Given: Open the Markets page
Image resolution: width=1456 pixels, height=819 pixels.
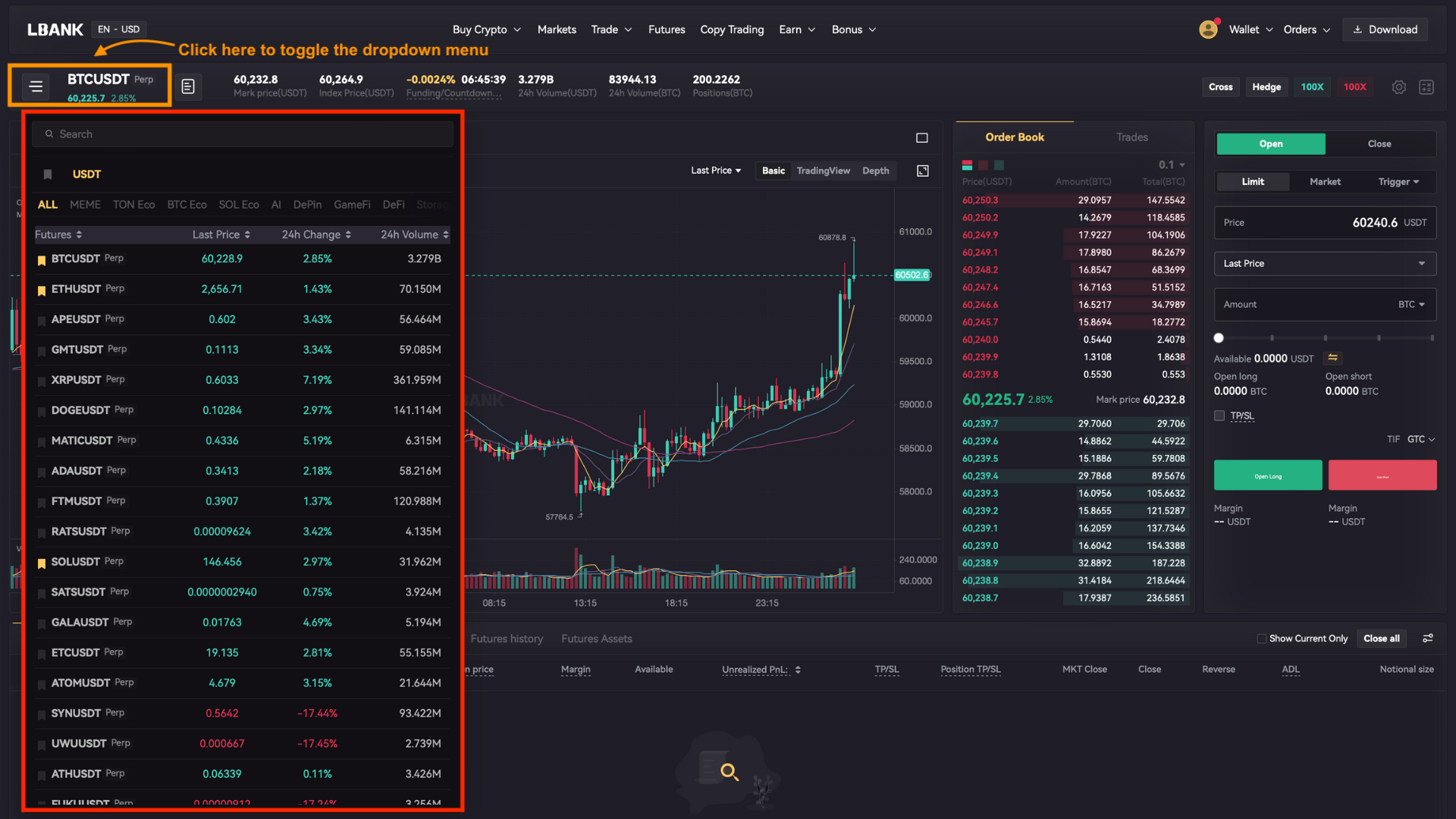Looking at the screenshot, I should (557, 30).
